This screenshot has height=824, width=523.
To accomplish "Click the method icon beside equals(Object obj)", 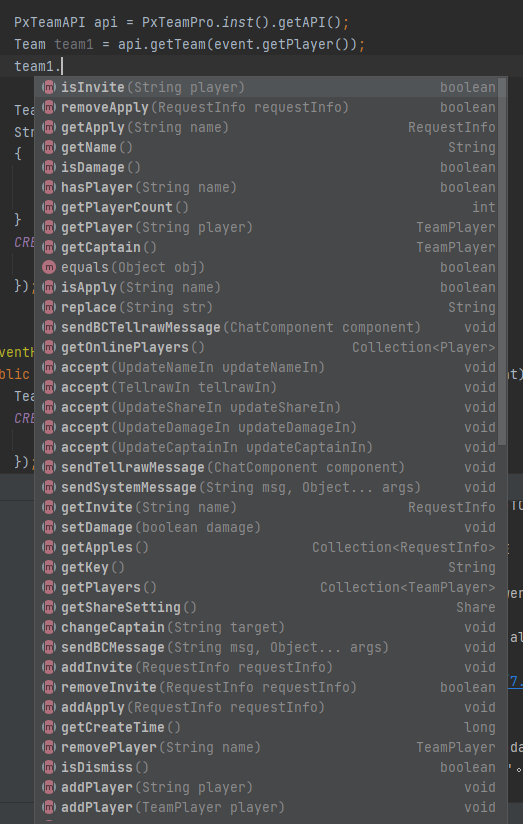I will (x=49, y=267).
